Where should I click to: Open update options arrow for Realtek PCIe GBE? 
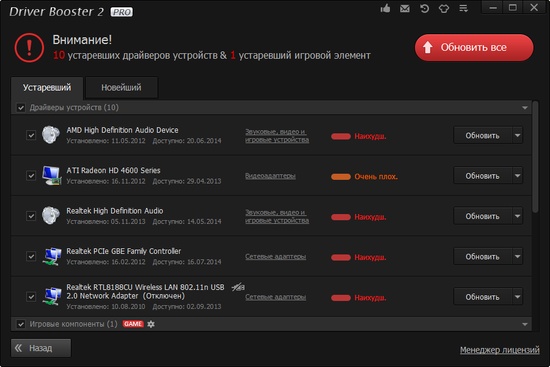(x=517, y=257)
